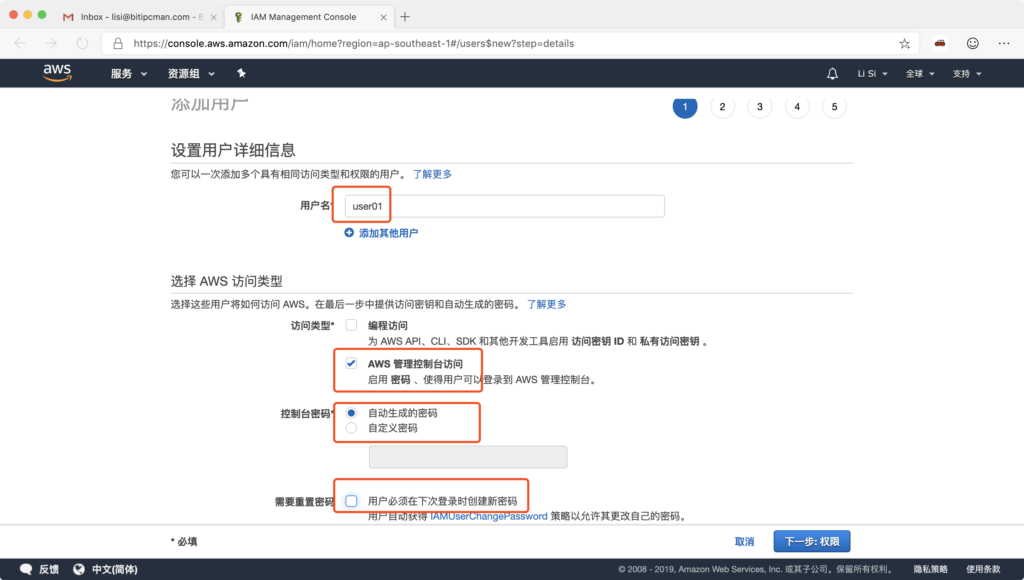Click the red car extension icon
The image size is (1024, 580).
[940, 43]
